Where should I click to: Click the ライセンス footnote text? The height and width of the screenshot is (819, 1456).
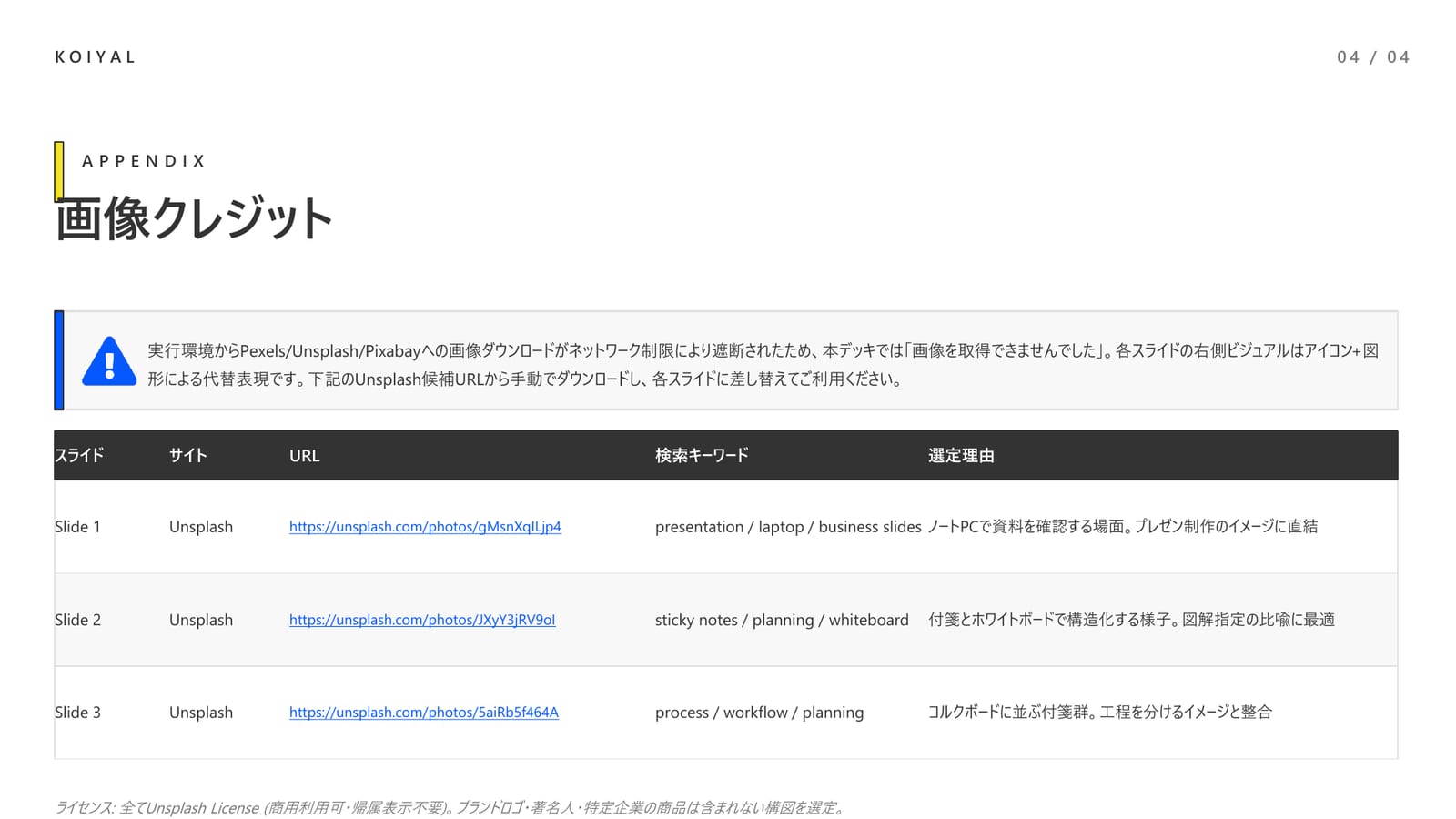[451, 807]
